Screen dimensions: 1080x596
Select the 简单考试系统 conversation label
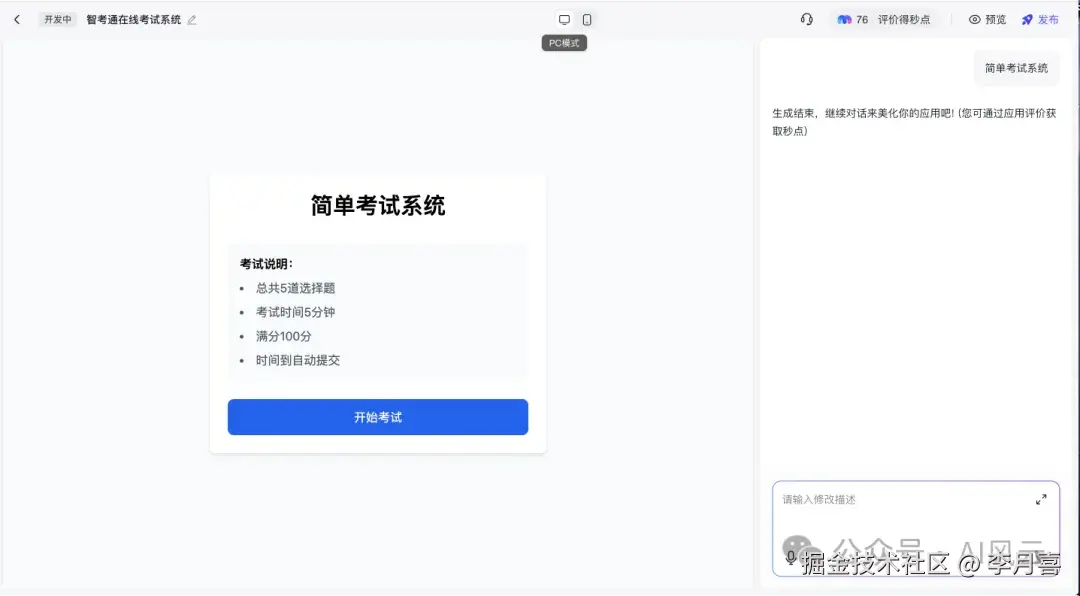click(x=1016, y=68)
